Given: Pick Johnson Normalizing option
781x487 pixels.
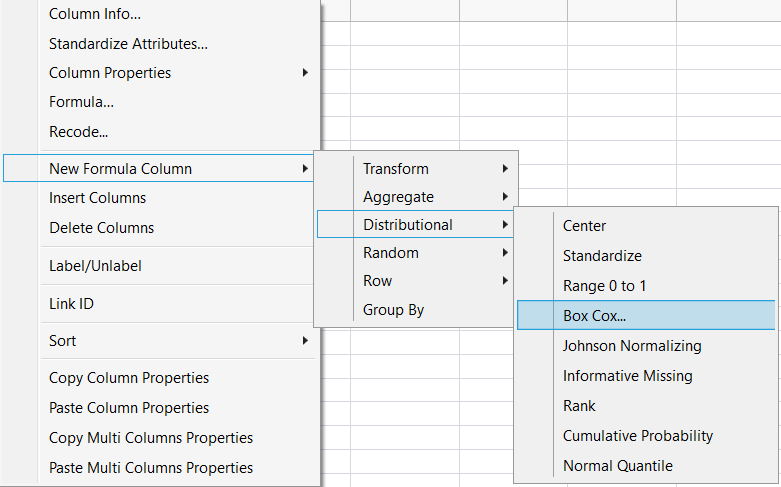Looking at the screenshot, I should click(632, 346).
